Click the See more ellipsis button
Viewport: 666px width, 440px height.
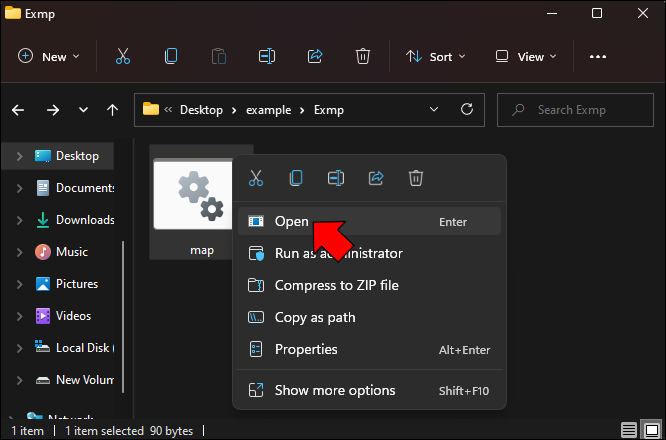(598, 57)
